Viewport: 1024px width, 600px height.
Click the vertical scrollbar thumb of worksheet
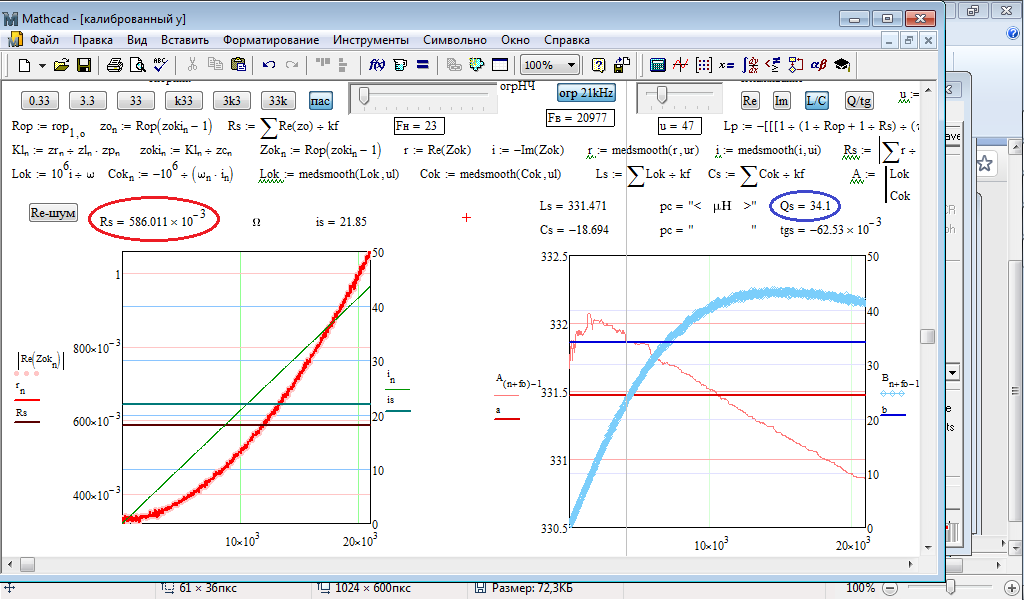pyautogui.click(x=928, y=337)
